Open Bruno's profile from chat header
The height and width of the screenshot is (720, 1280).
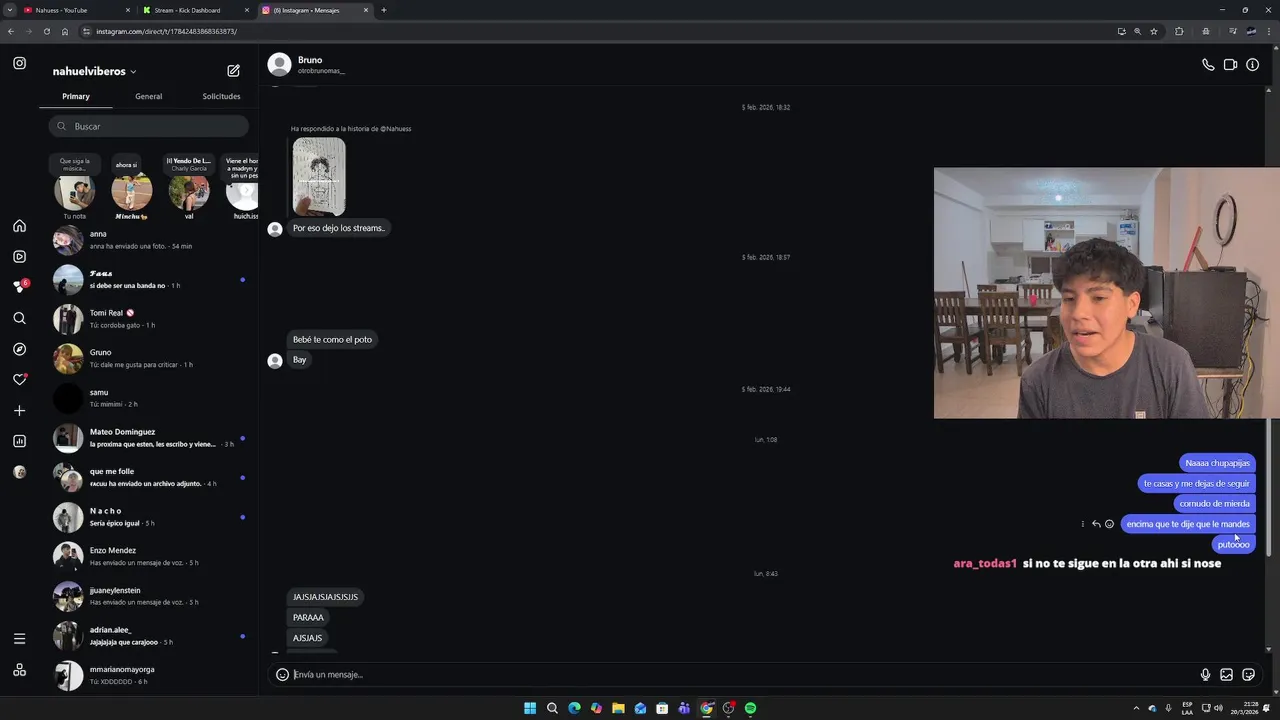point(307,65)
